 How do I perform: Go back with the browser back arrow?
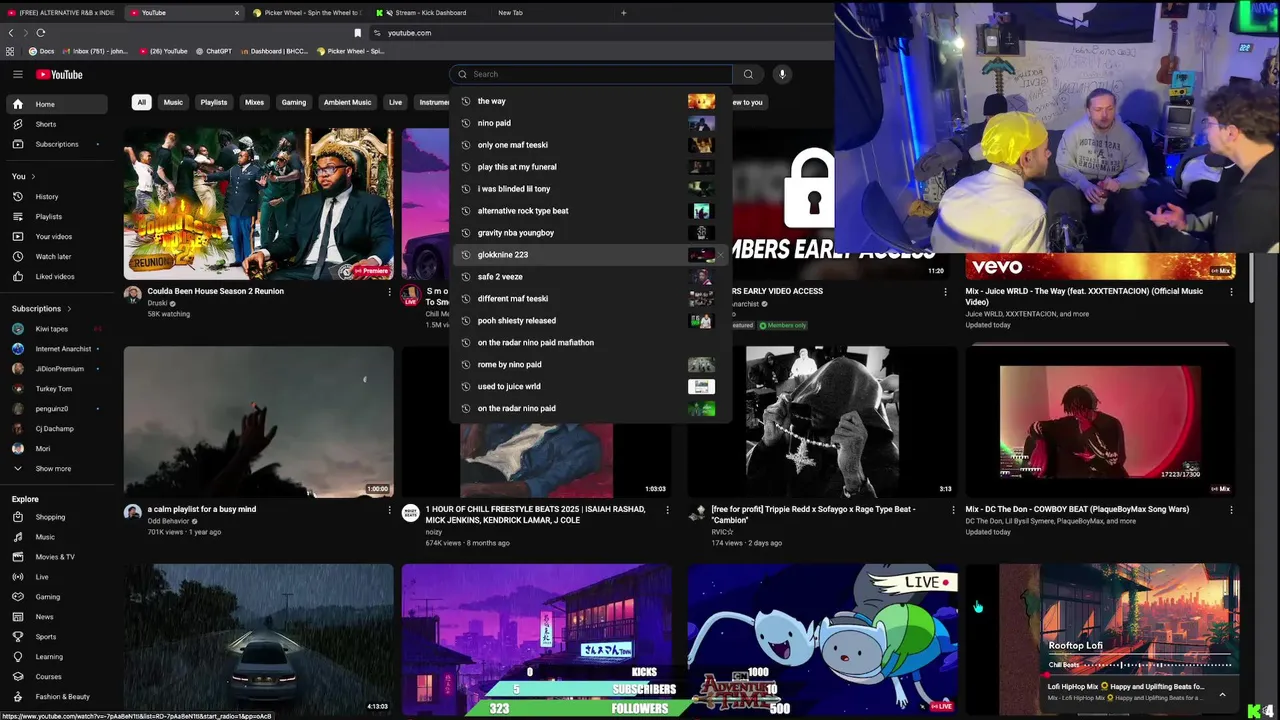point(11,33)
